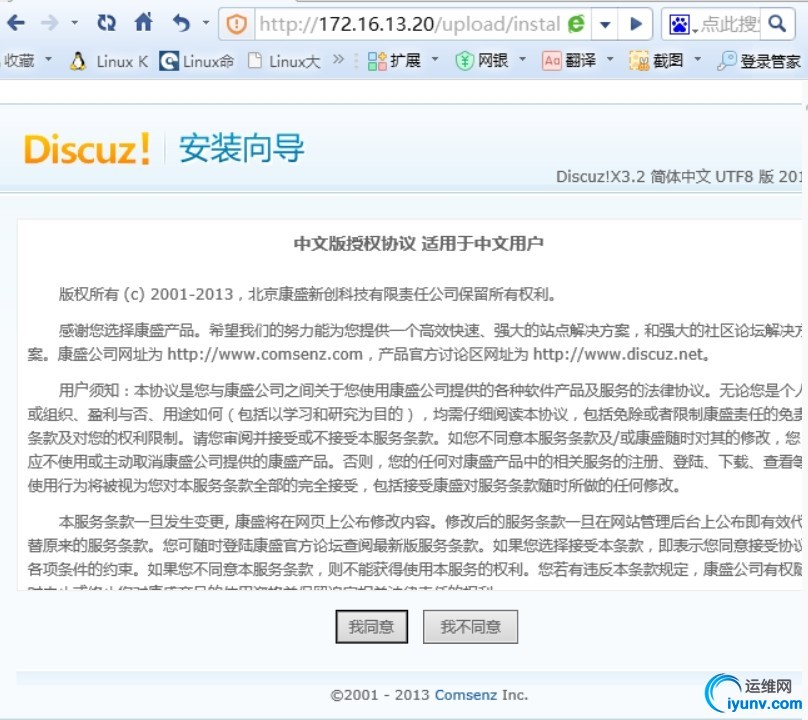This screenshot has width=808, height=720.
Task: Click the 我同意 agree button
Action: (372, 627)
